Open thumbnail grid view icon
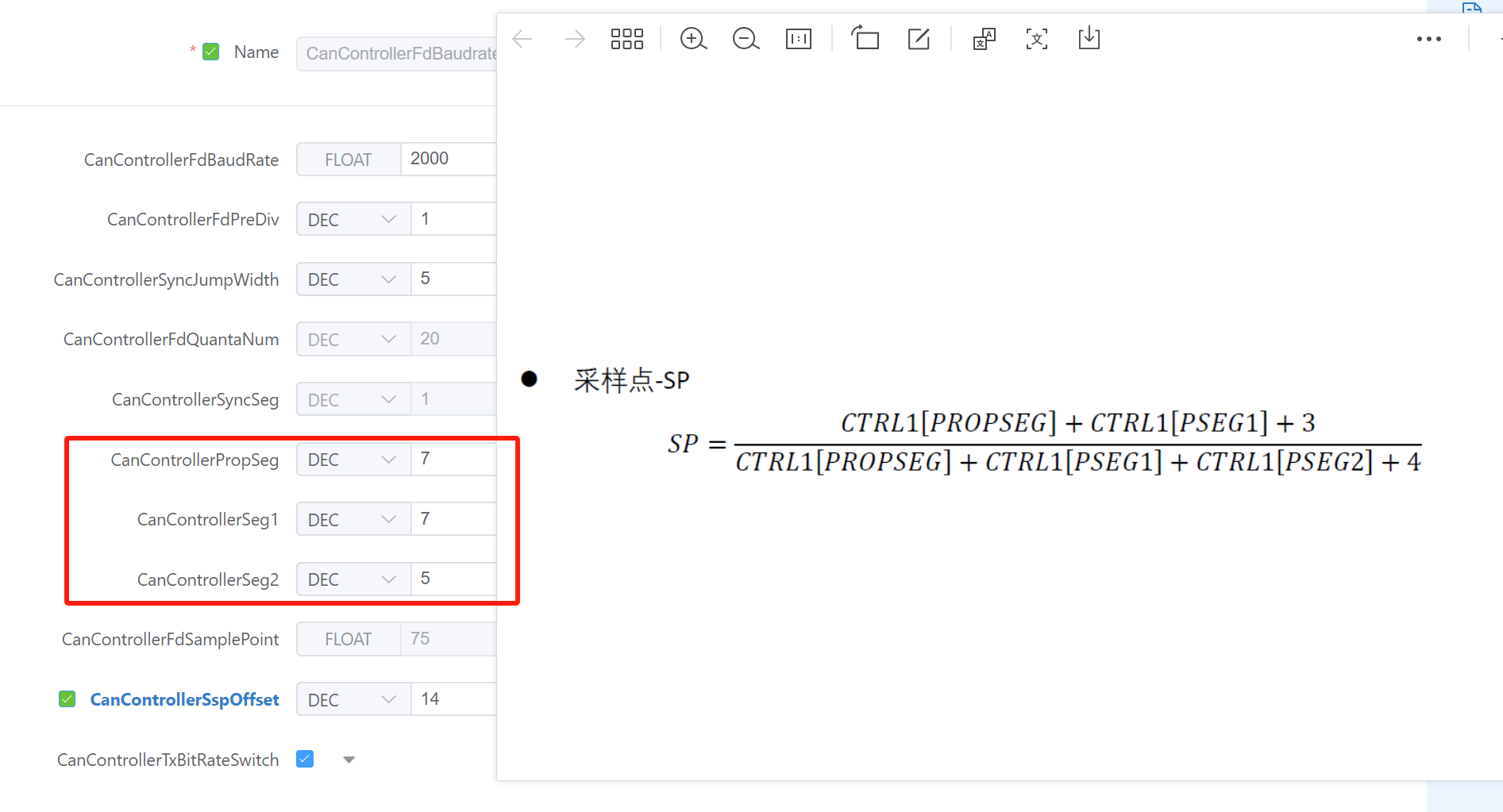 (627, 39)
